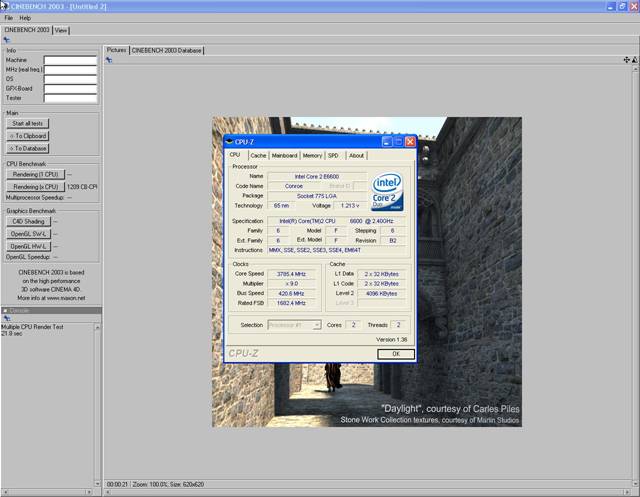This screenshot has height=497, width=640.
Task: Run the OpenGL HW-L benchmark
Action: point(29,246)
